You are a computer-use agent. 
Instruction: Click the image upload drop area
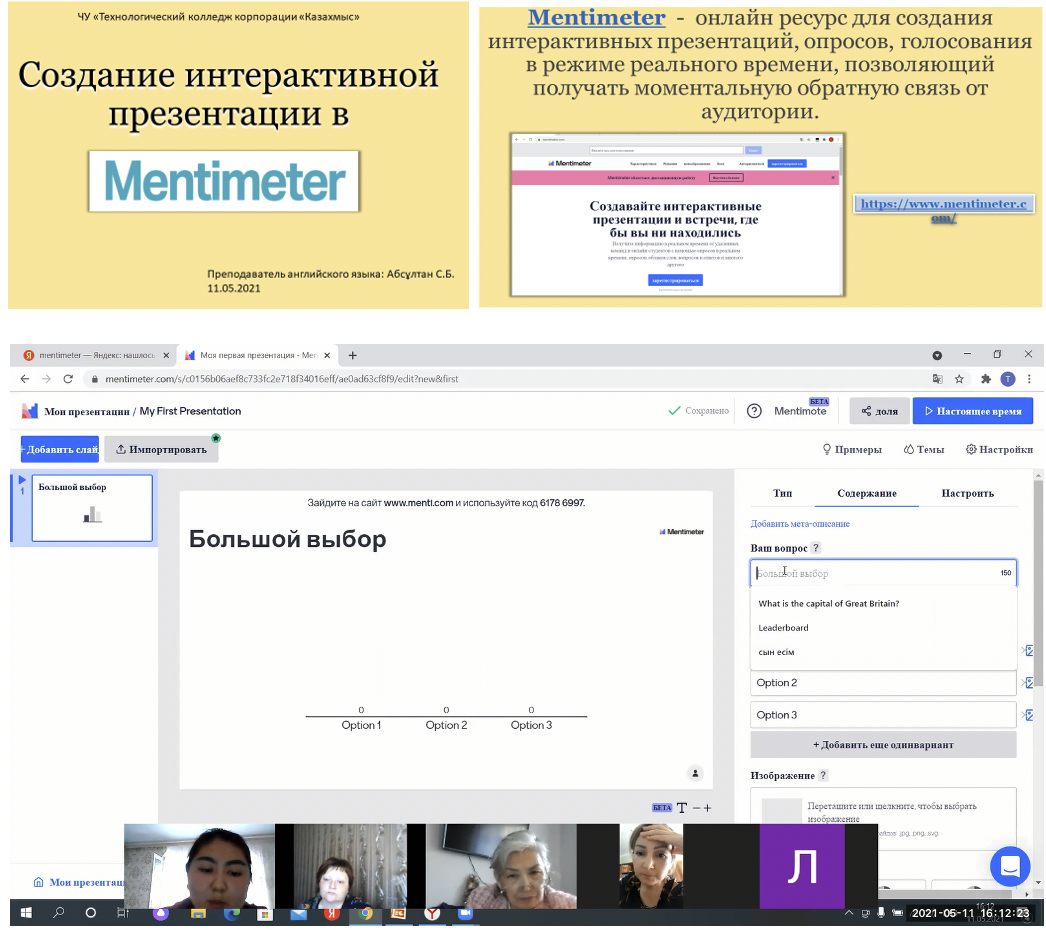(883, 819)
